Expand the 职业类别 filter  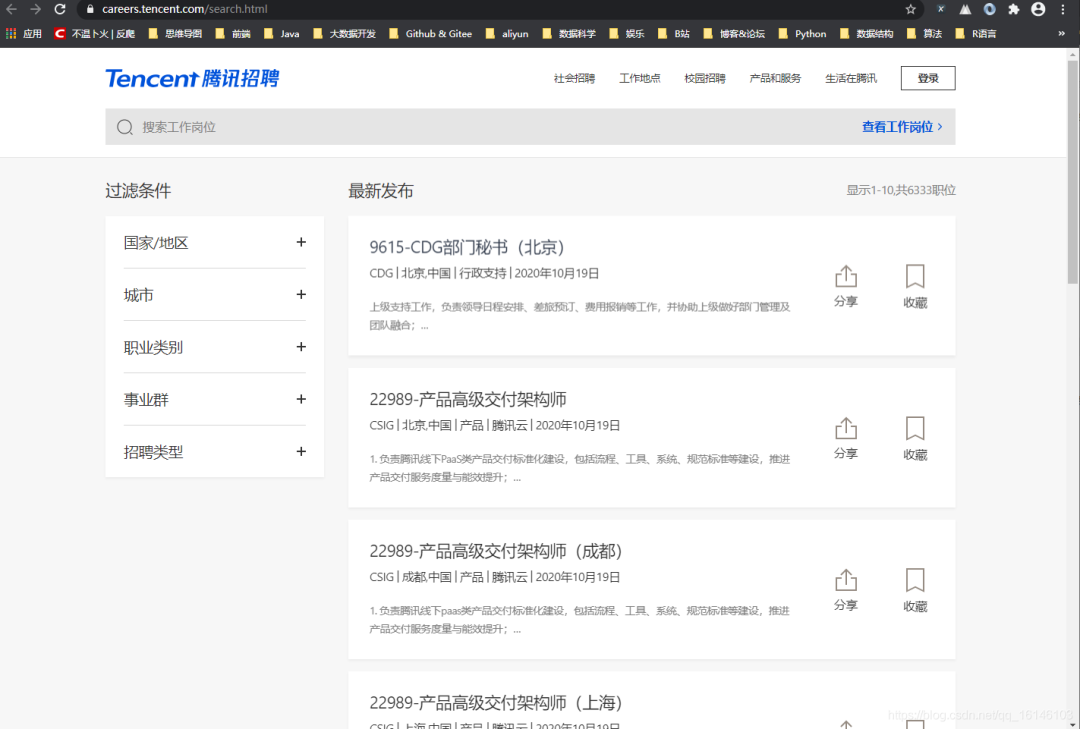coord(214,347)
